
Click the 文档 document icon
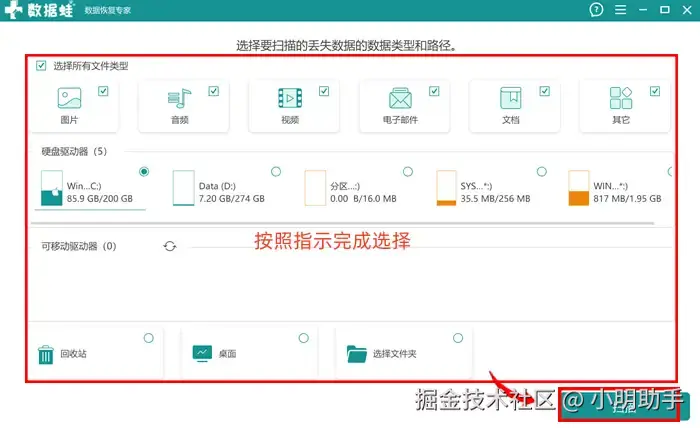point(510,98)
